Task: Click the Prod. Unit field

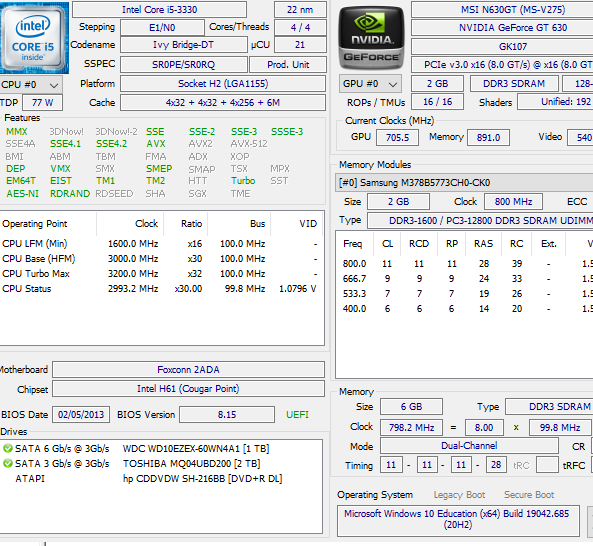Action: pos(288,65)
